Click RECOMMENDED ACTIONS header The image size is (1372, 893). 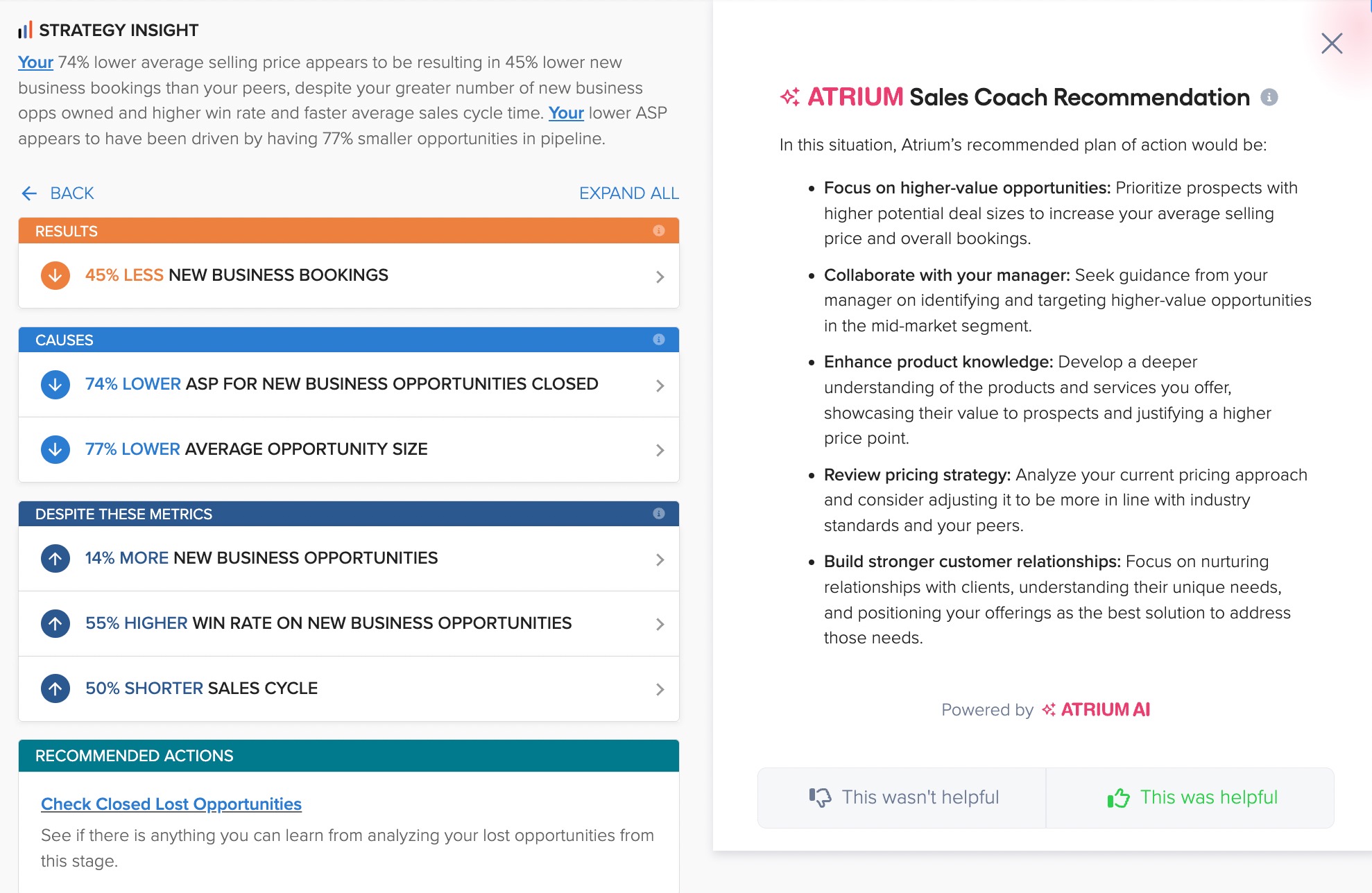[x=348, y=756]
